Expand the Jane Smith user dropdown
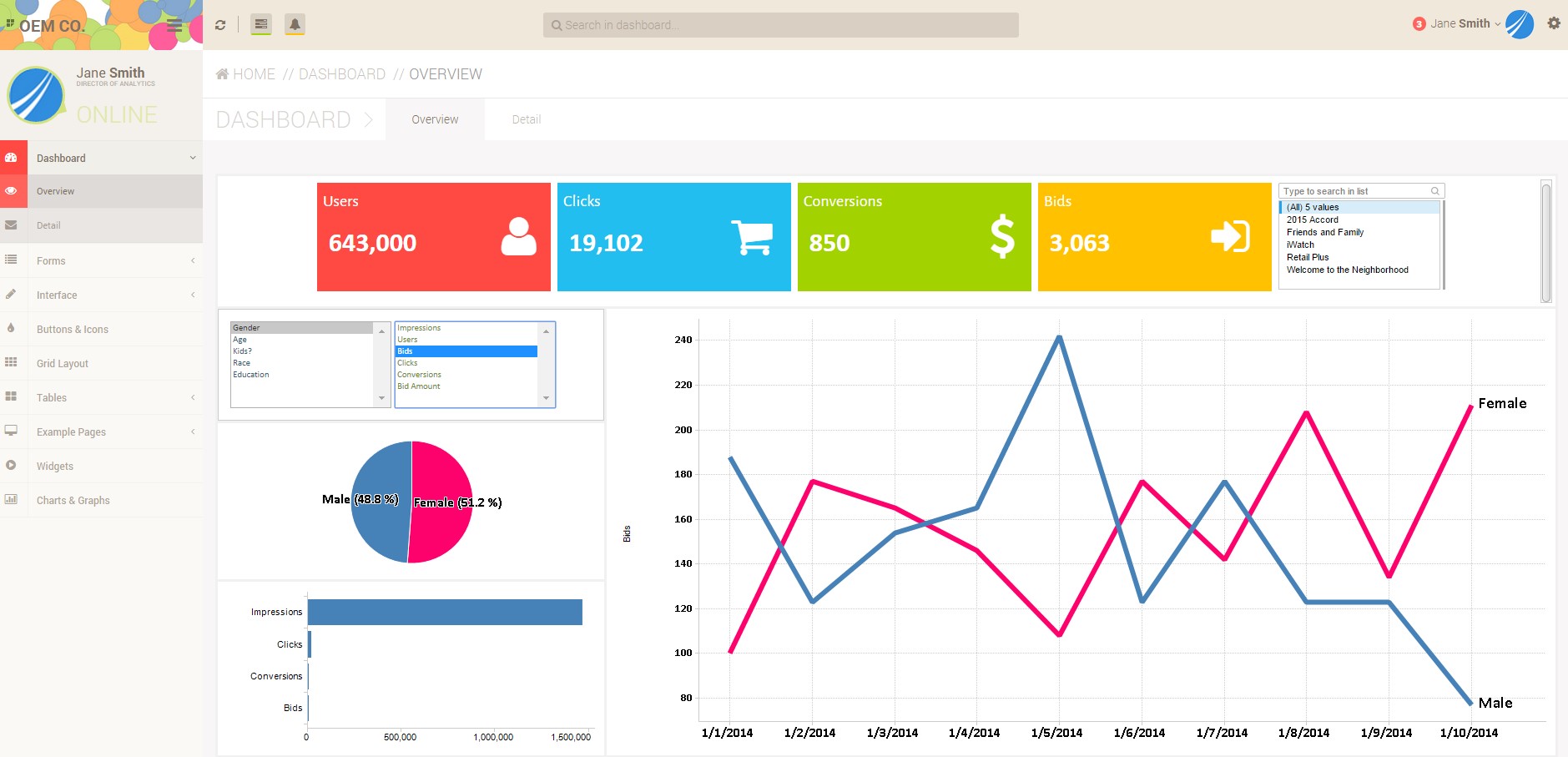This screenshot has width=1568, height=757. click(x=1465, y=23)
